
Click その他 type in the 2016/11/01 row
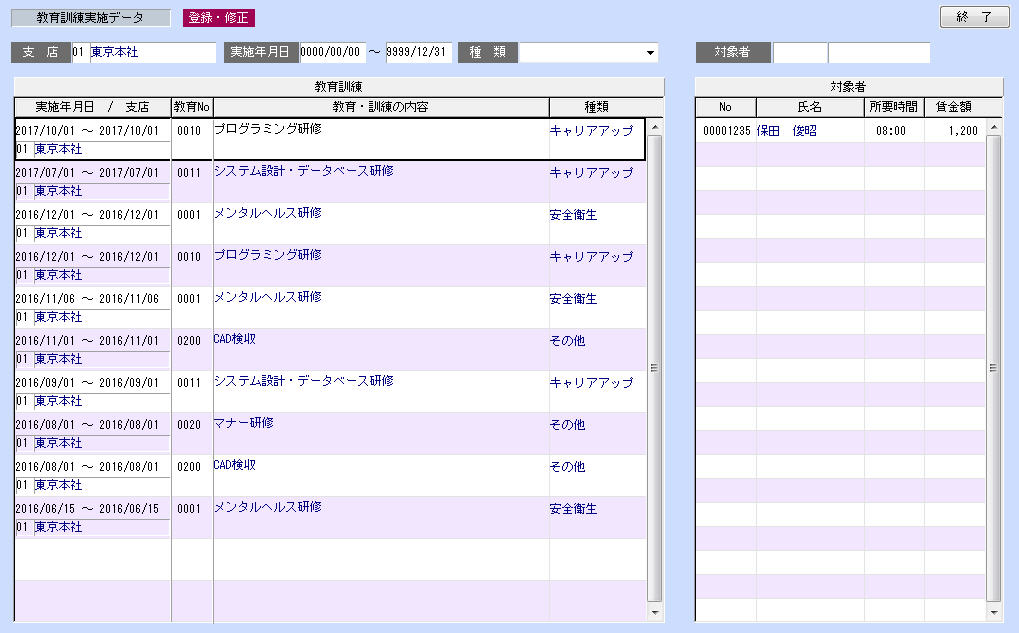coord(567,341)
